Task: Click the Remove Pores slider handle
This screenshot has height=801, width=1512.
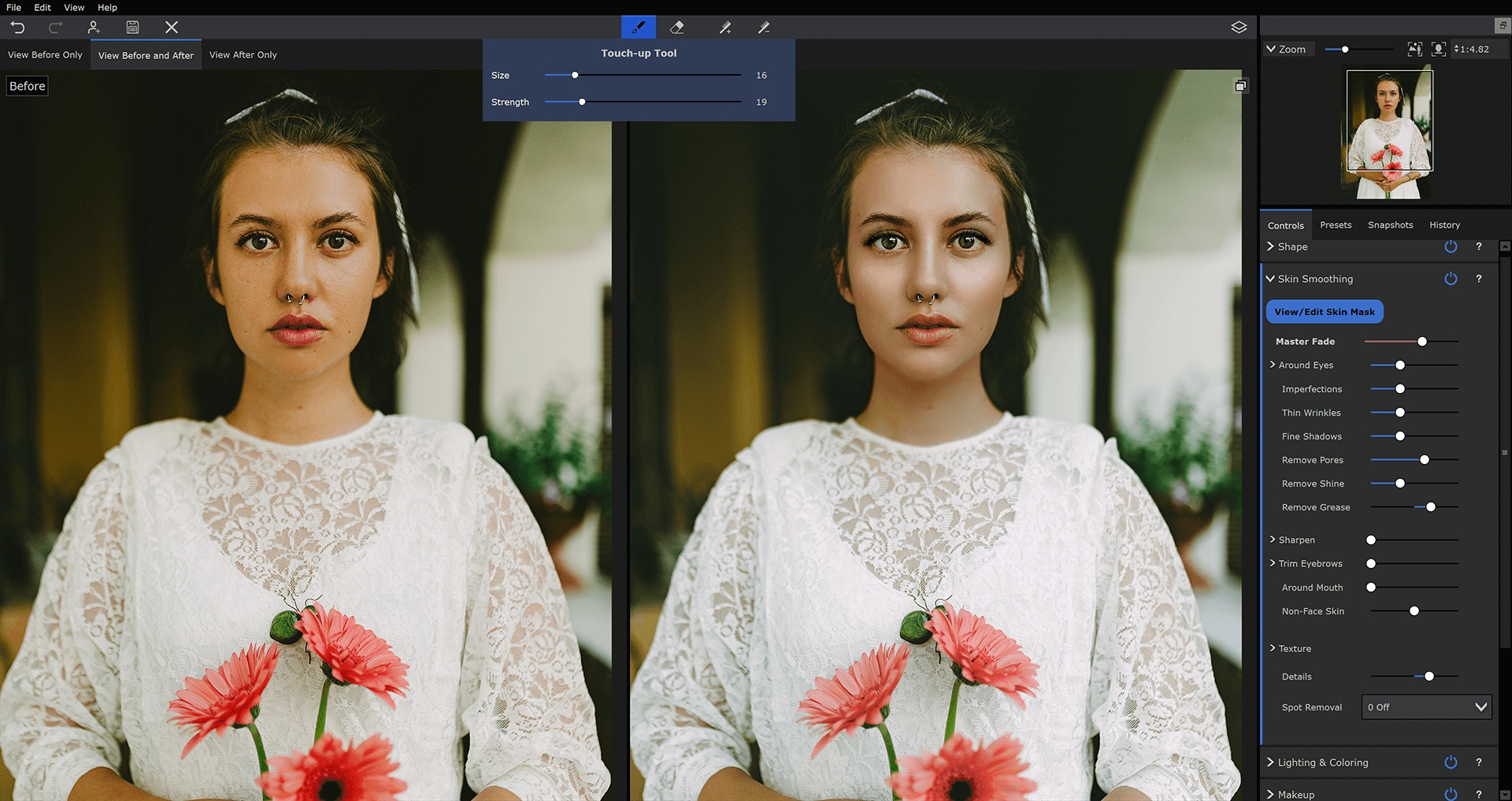Action: tap(1424, 460)
